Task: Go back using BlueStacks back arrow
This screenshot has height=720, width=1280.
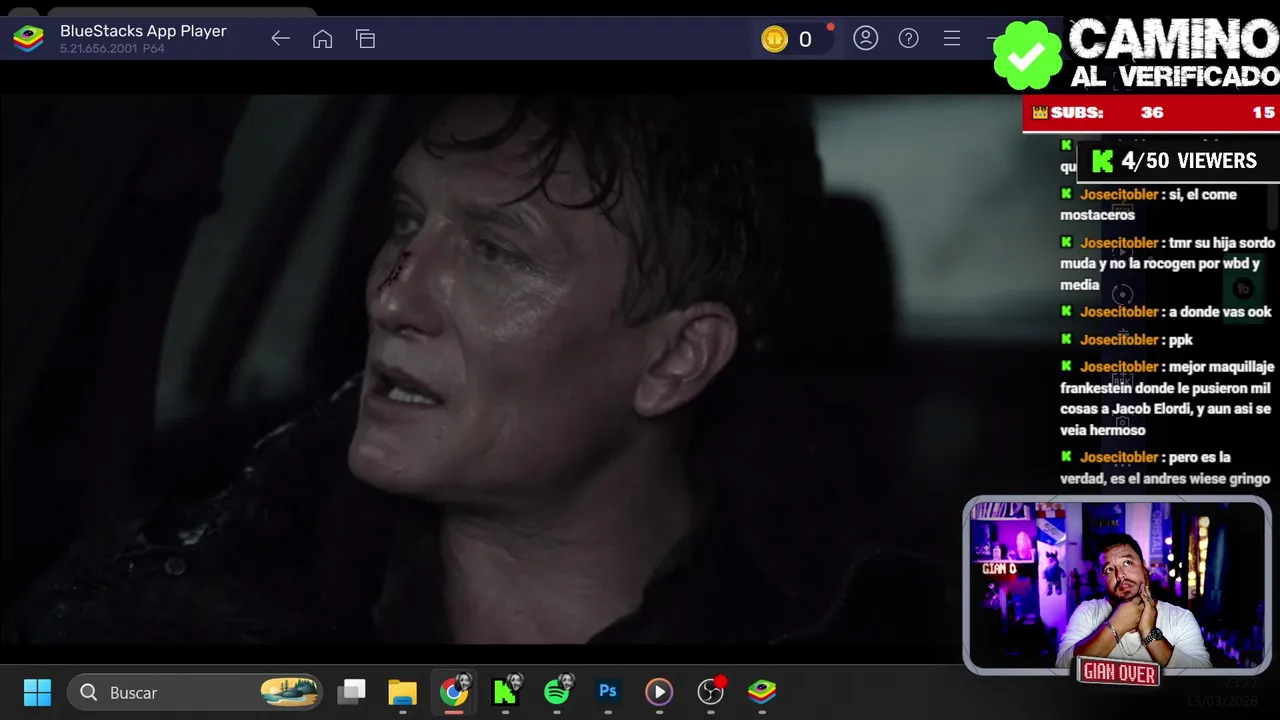Action: 280,39
